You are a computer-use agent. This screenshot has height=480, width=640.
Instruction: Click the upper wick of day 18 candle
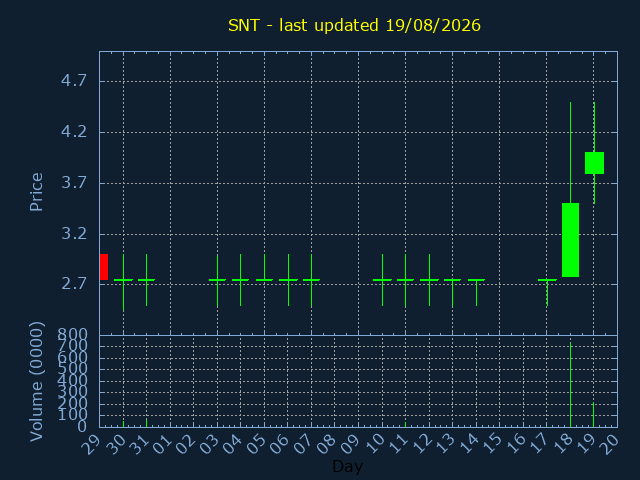[x=570, y=152]
